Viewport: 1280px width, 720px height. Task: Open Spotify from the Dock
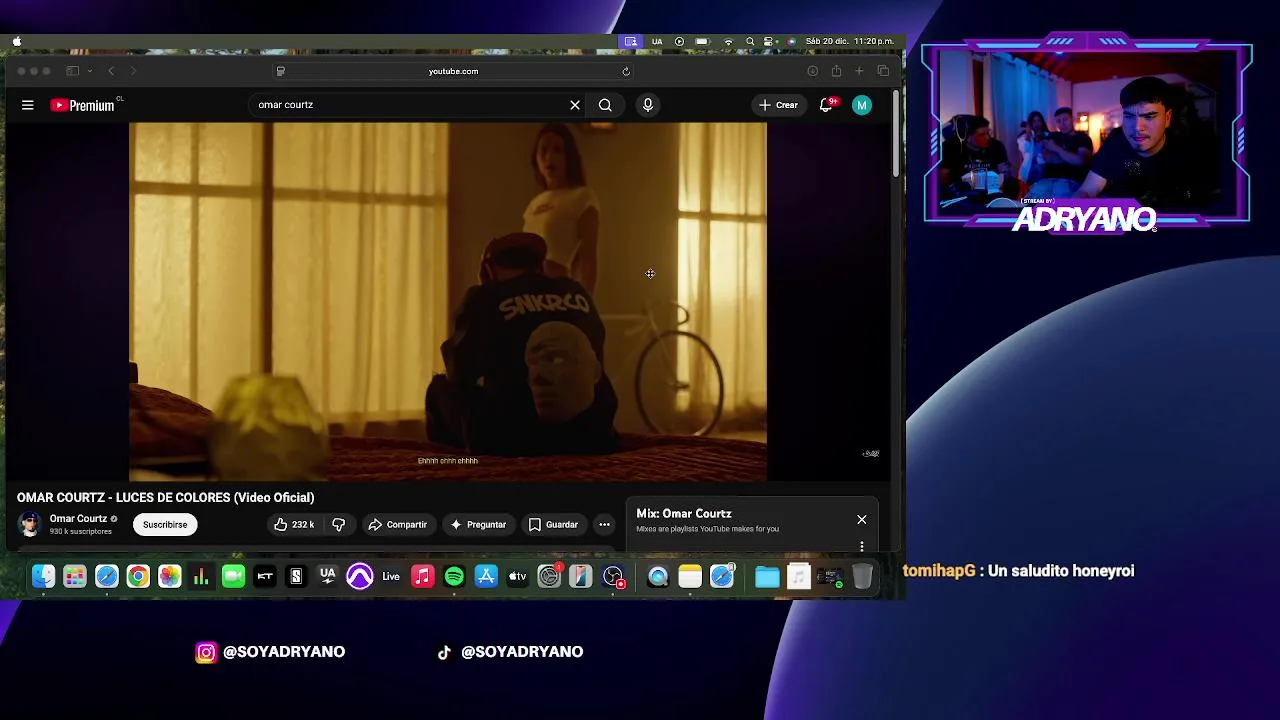coord(454,577)
